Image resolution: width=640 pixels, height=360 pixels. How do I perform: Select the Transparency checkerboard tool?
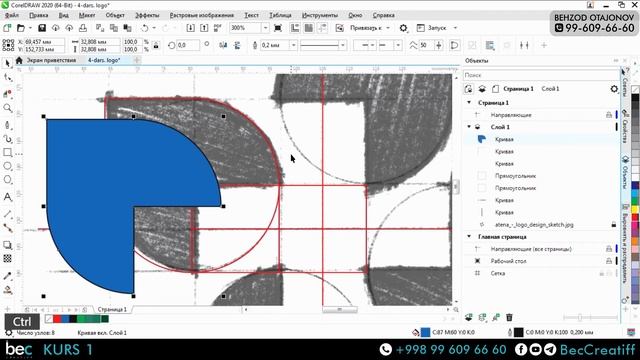(x=7, y=259)
